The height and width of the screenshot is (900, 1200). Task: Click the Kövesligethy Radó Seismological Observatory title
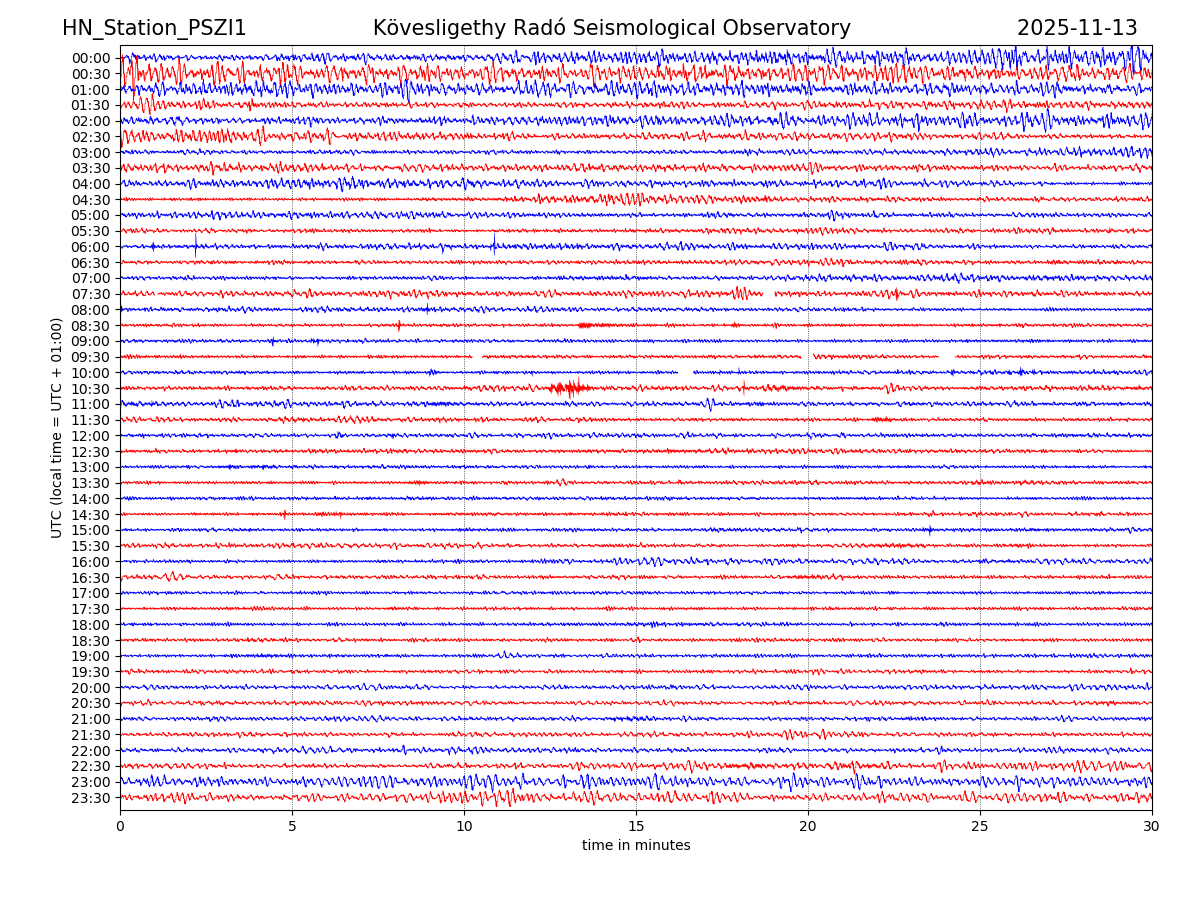pos(611,29)
